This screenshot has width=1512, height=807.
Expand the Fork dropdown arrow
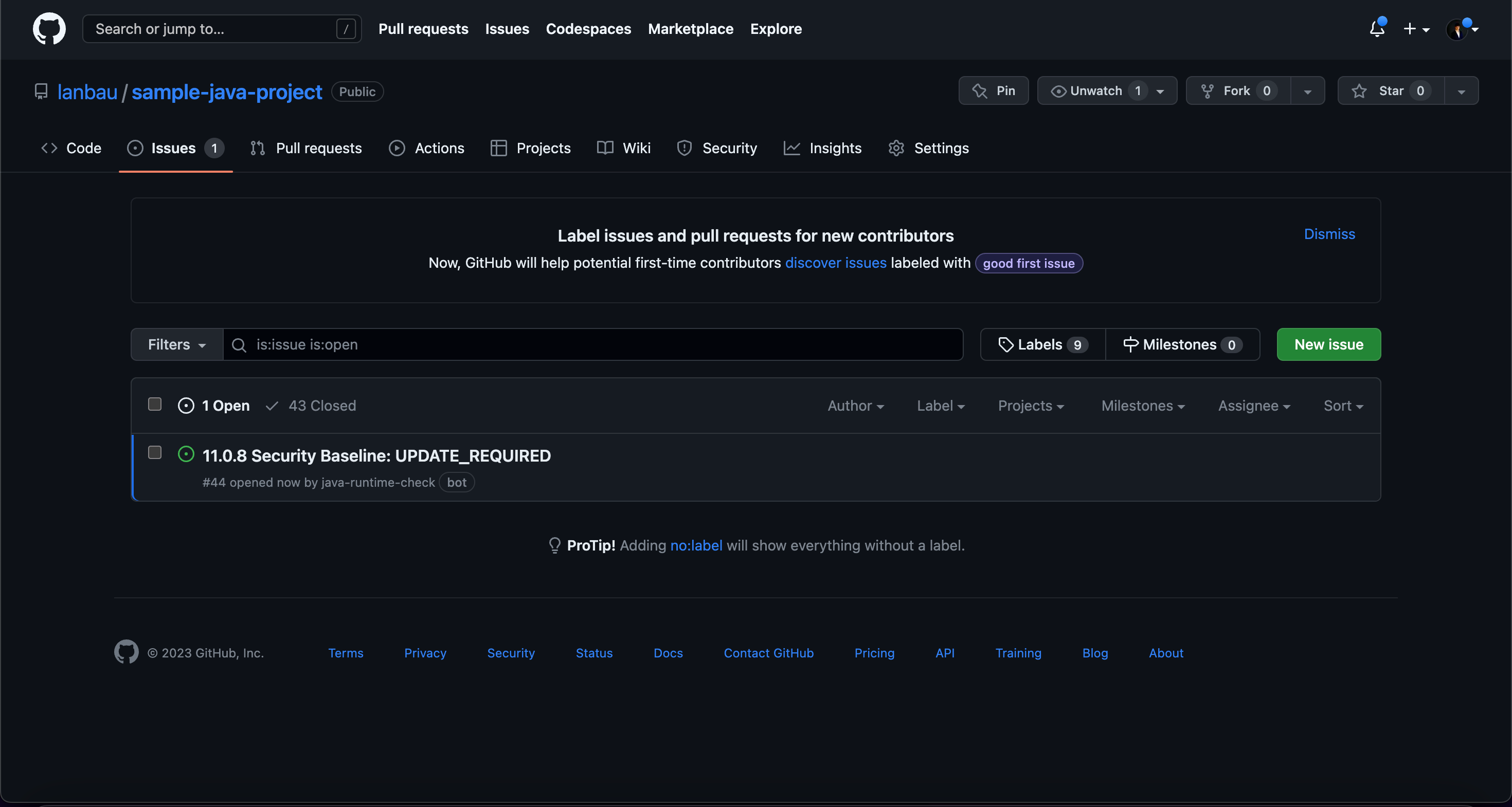coord(1308,91)
